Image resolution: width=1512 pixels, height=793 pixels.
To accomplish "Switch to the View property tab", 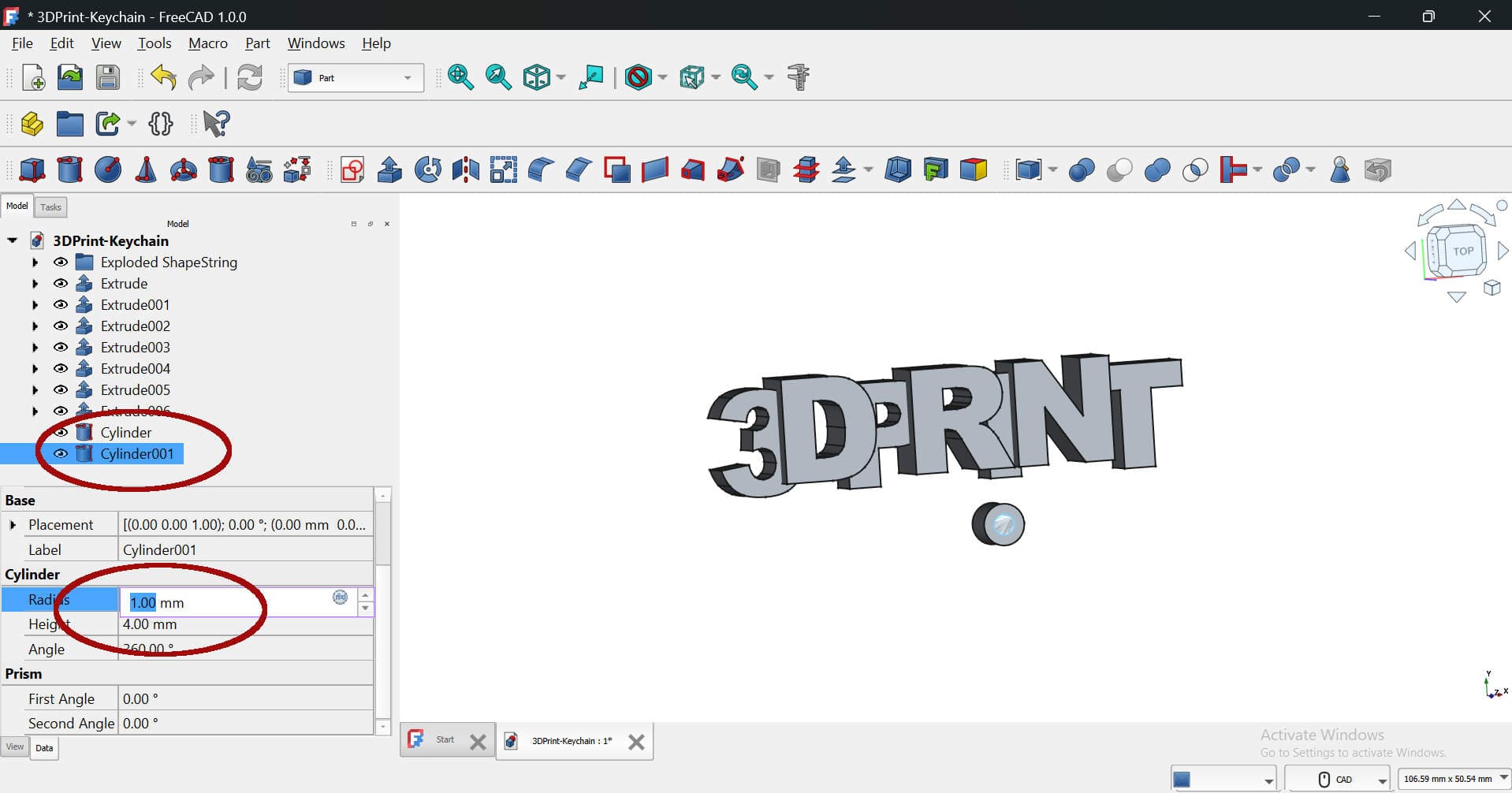I will pyautogui.click(x=15, y=746).
